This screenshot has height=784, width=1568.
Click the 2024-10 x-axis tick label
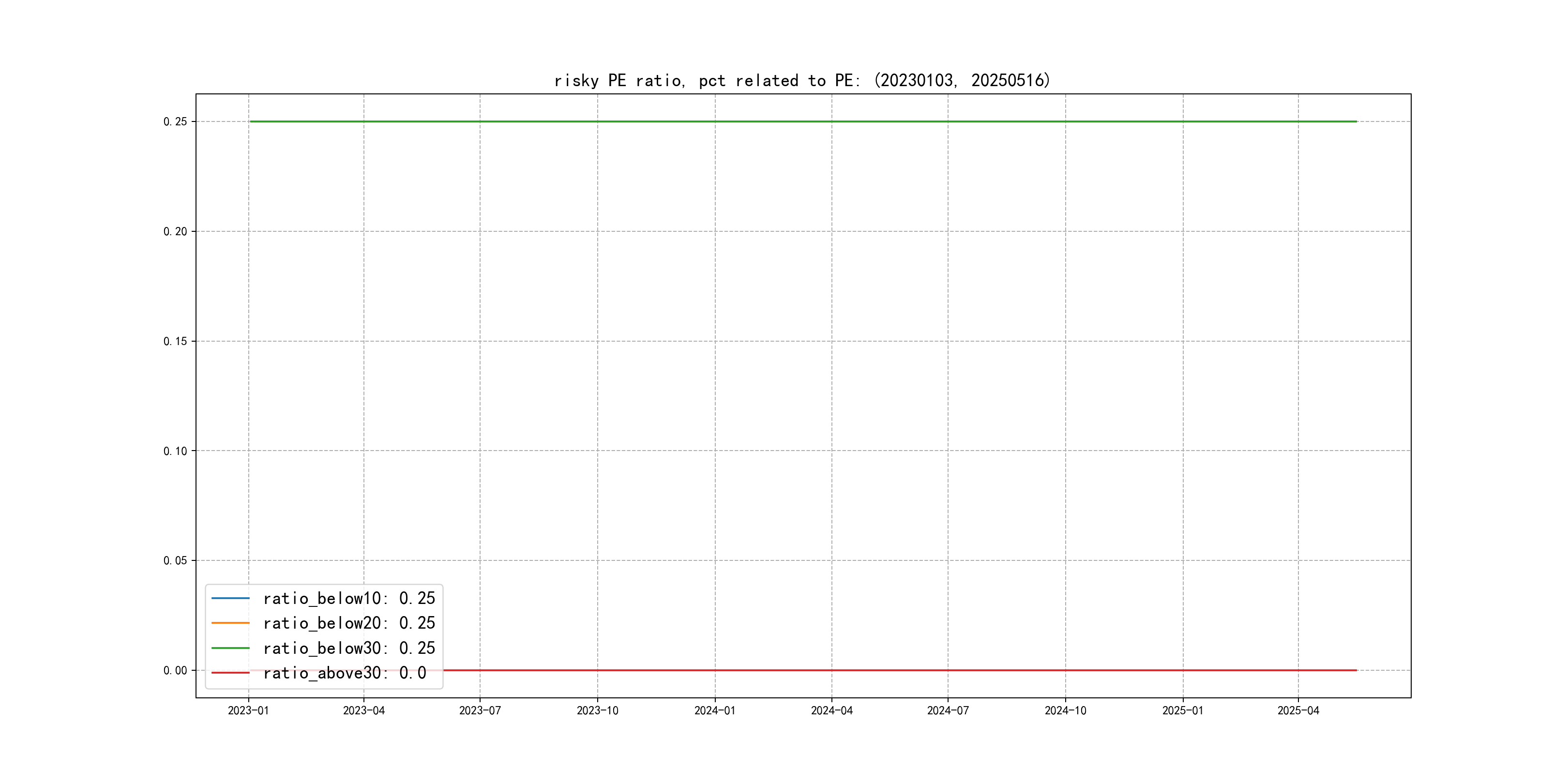pos(1065,710)
